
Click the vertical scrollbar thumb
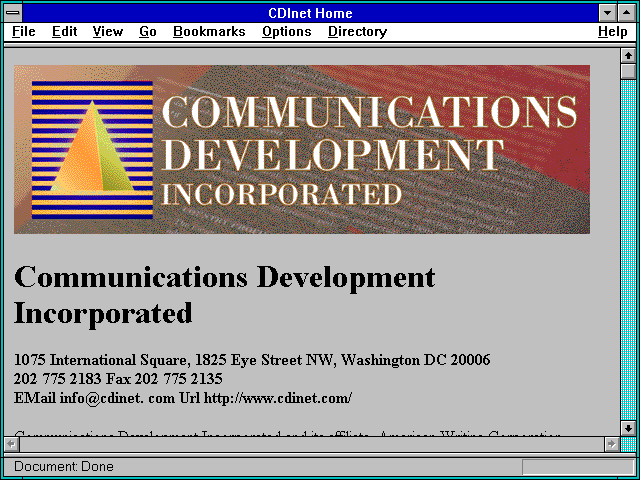click(x=628, y=71)
